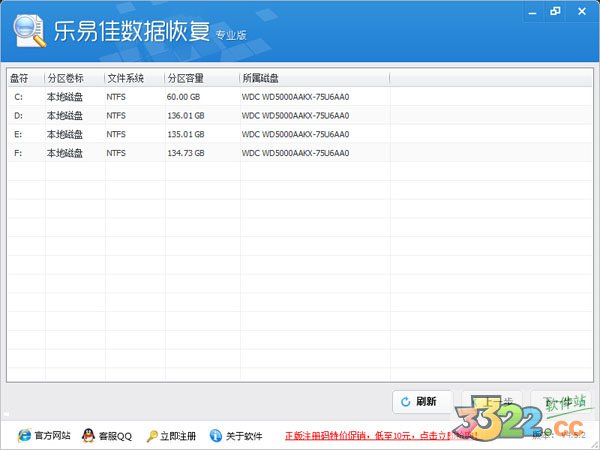This screenshot has height=450, width=600.
Task: Click the 客服QQ penguin icon
Action: pos(88,435)
